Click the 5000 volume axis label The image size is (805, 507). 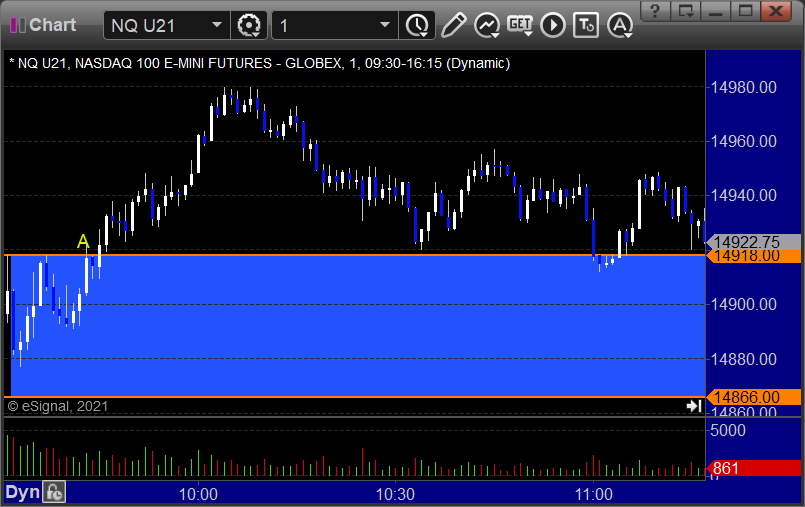[x=727, y=430]
